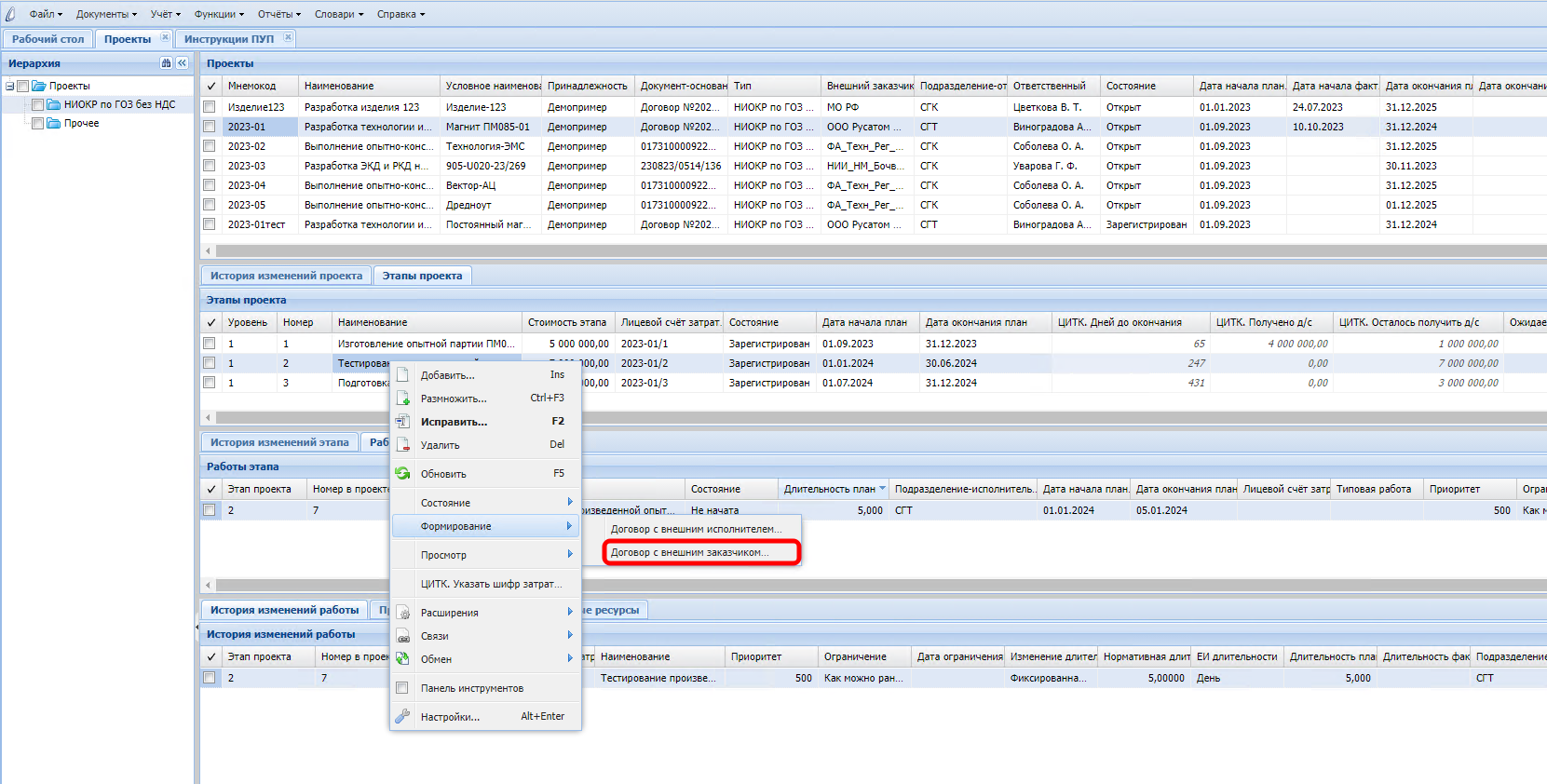
Task: Open the Документы dropdown menu
Action: 106,14
